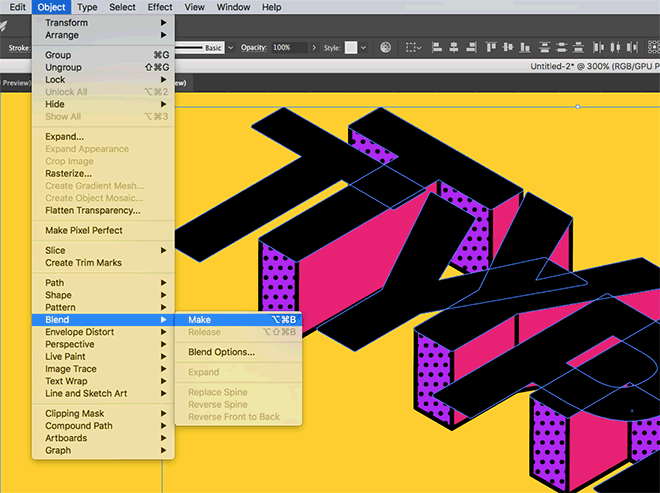Choose Make Pixel Perfect menu entry

tap(84, 230)
